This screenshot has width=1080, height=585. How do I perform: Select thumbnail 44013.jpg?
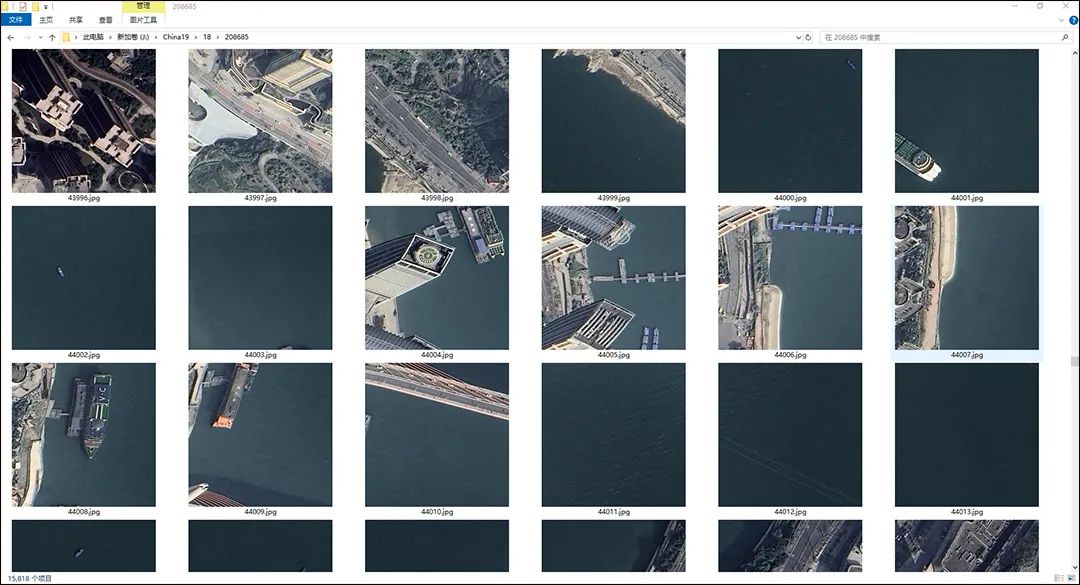pos(967,435)
